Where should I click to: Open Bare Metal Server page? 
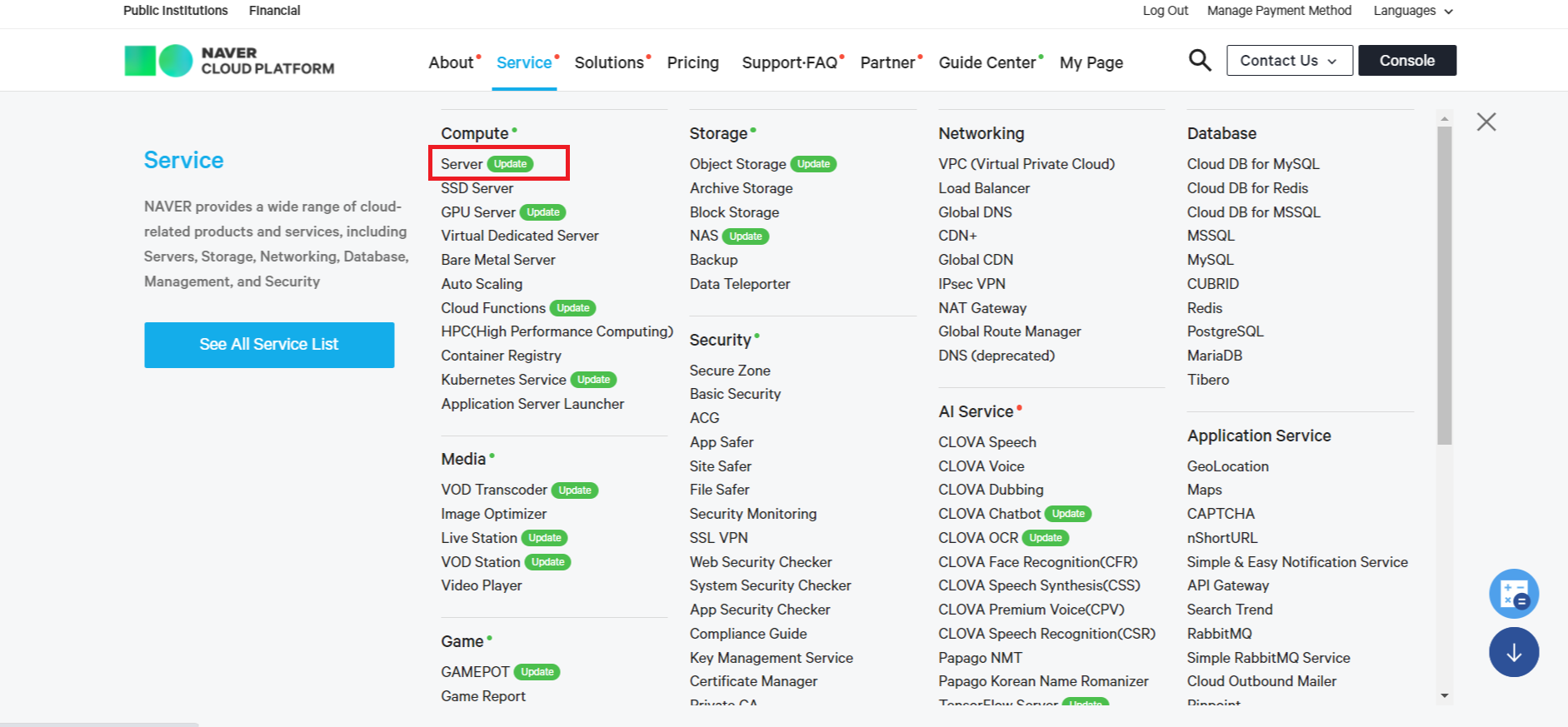point(498,260)
